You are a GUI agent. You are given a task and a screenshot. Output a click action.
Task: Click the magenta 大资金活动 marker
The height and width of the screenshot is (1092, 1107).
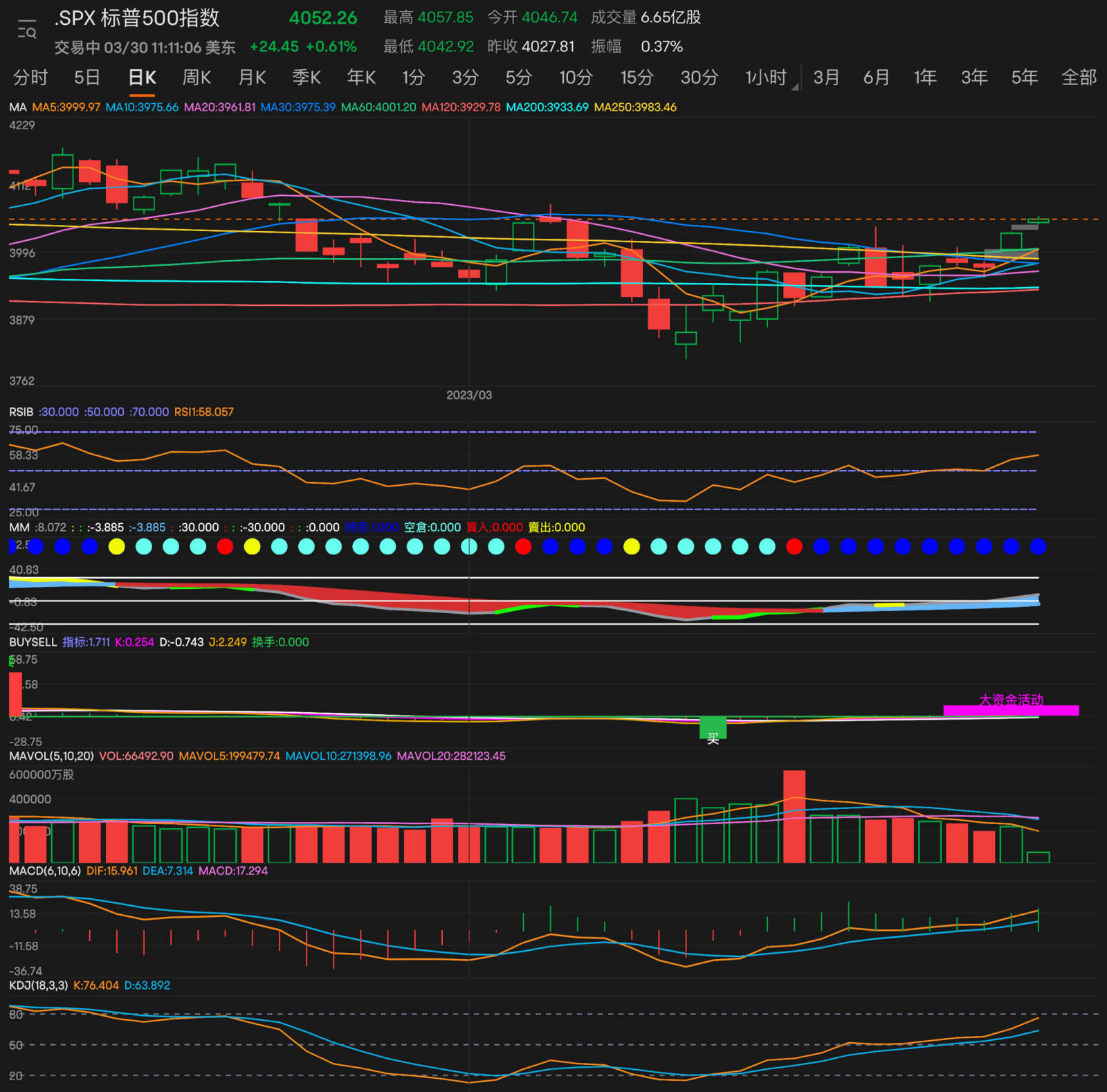(x=1011, y=704)
